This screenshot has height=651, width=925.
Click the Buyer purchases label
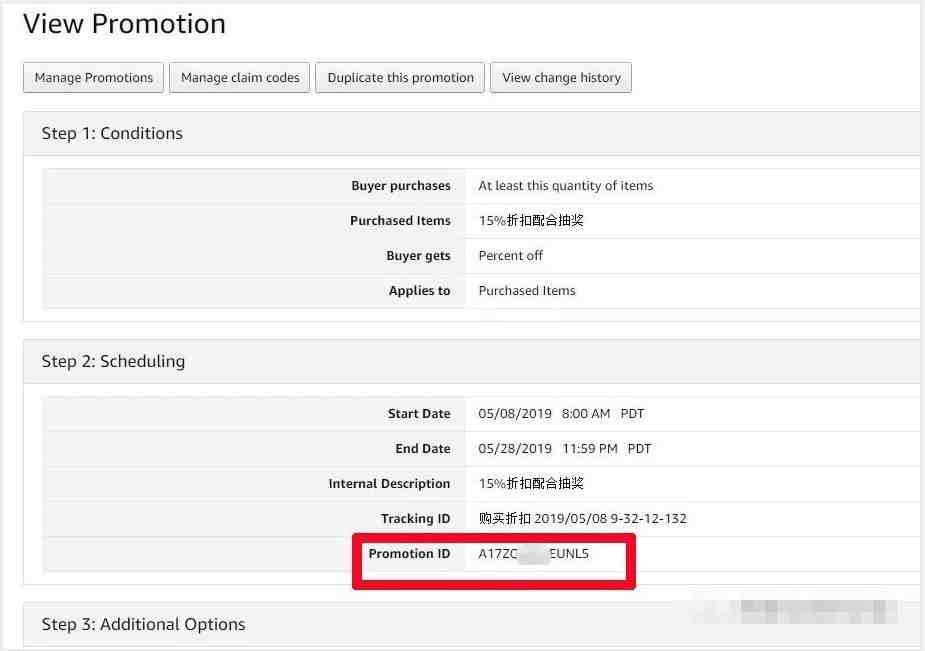tap(401, 186)
